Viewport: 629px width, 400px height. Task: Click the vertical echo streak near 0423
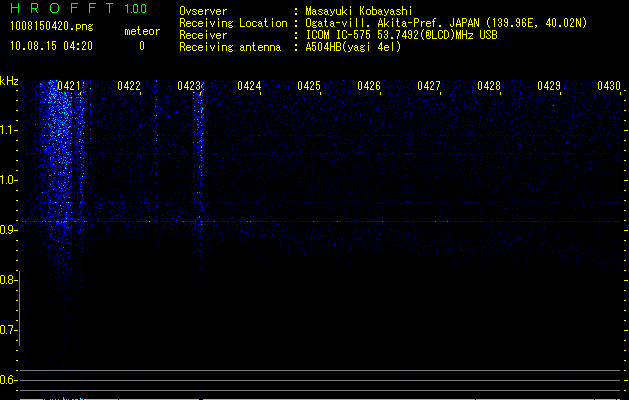click(x=199, y=160)
